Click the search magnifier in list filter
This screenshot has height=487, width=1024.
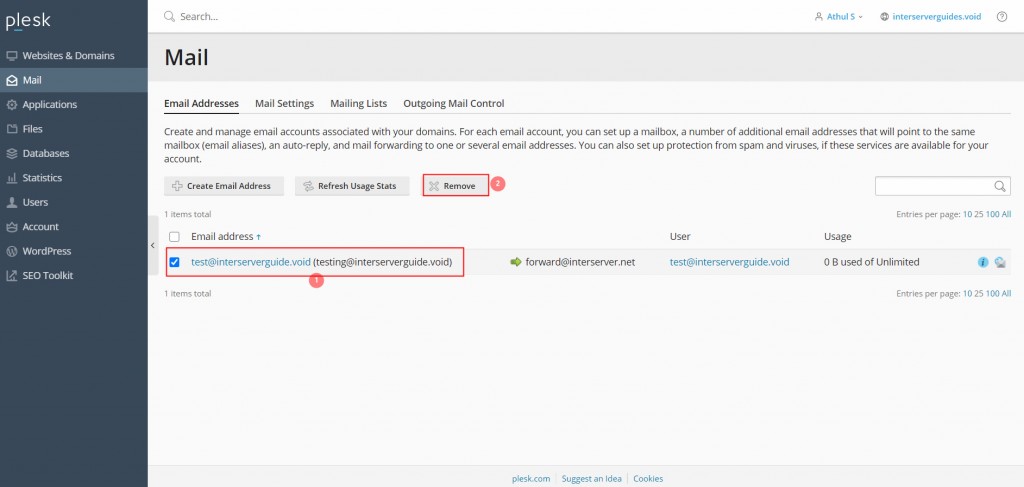pyautogui.click(x=1000, y=186)
